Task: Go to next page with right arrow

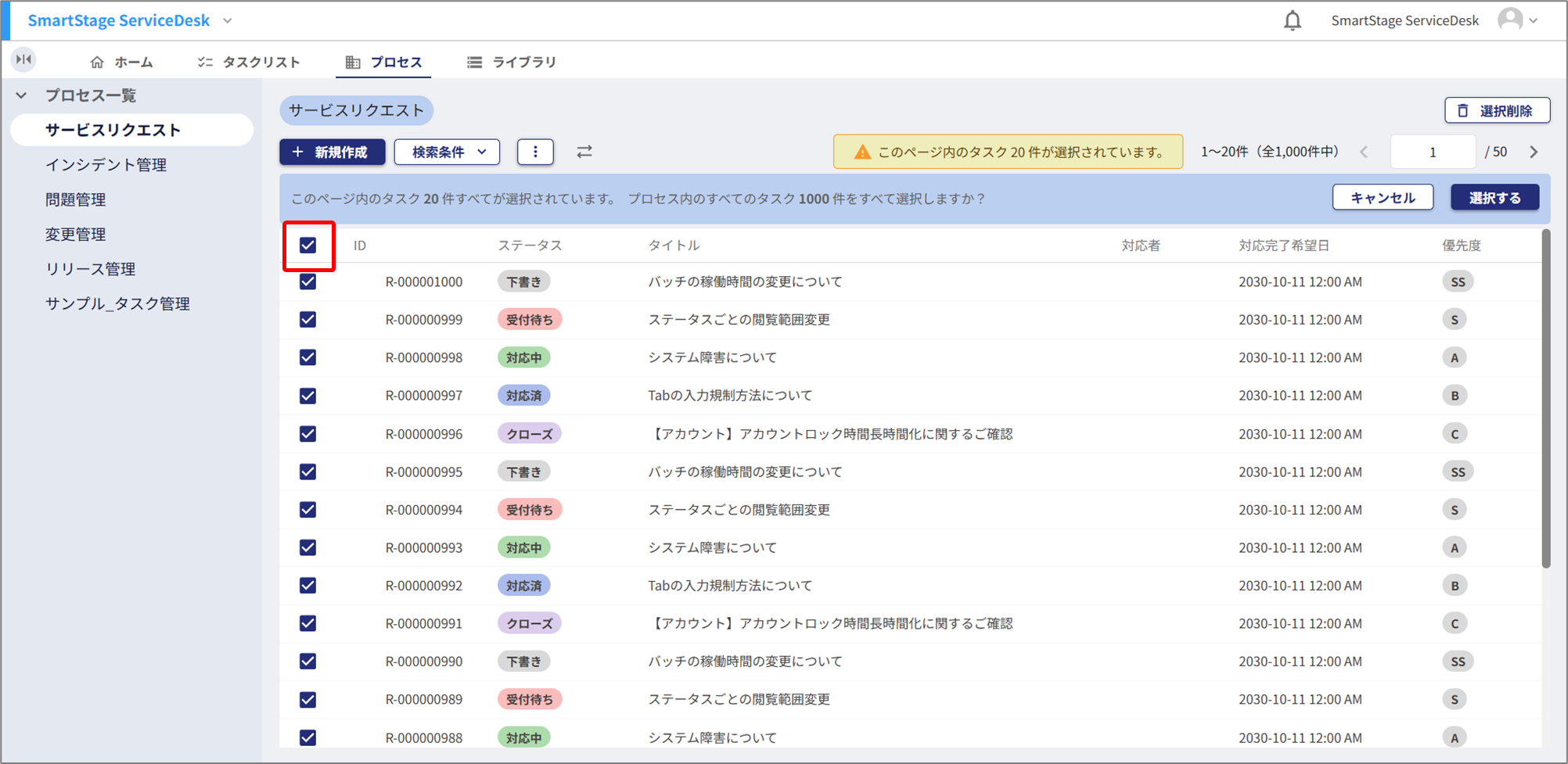Action: coord(1534,152)
